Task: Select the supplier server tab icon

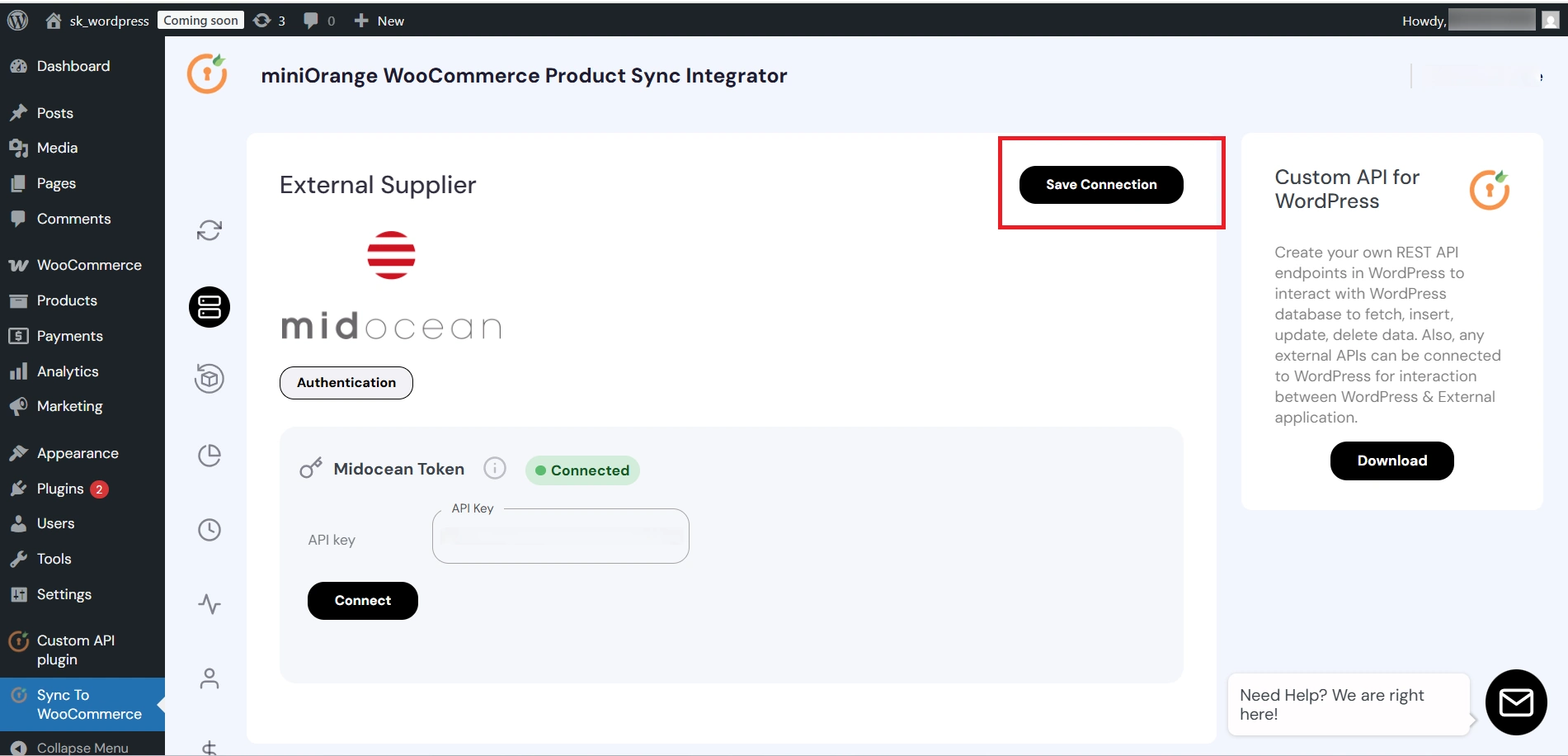Action: pos(210,307)
